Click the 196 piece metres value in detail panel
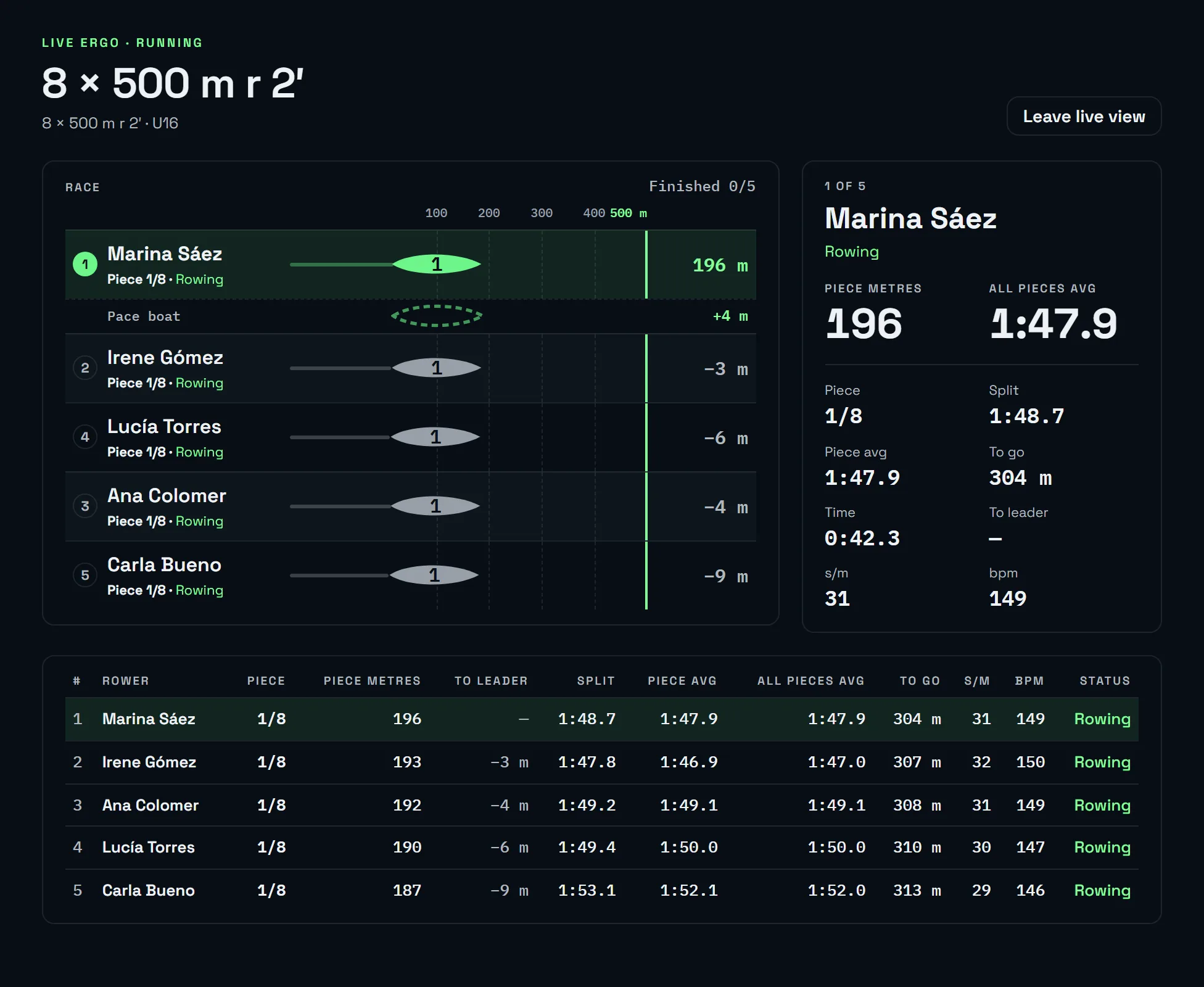1204x987 pixels. point(864,324)
